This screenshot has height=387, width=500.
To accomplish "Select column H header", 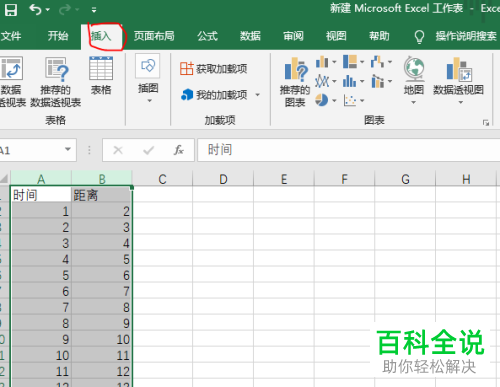I will [466, 179].
